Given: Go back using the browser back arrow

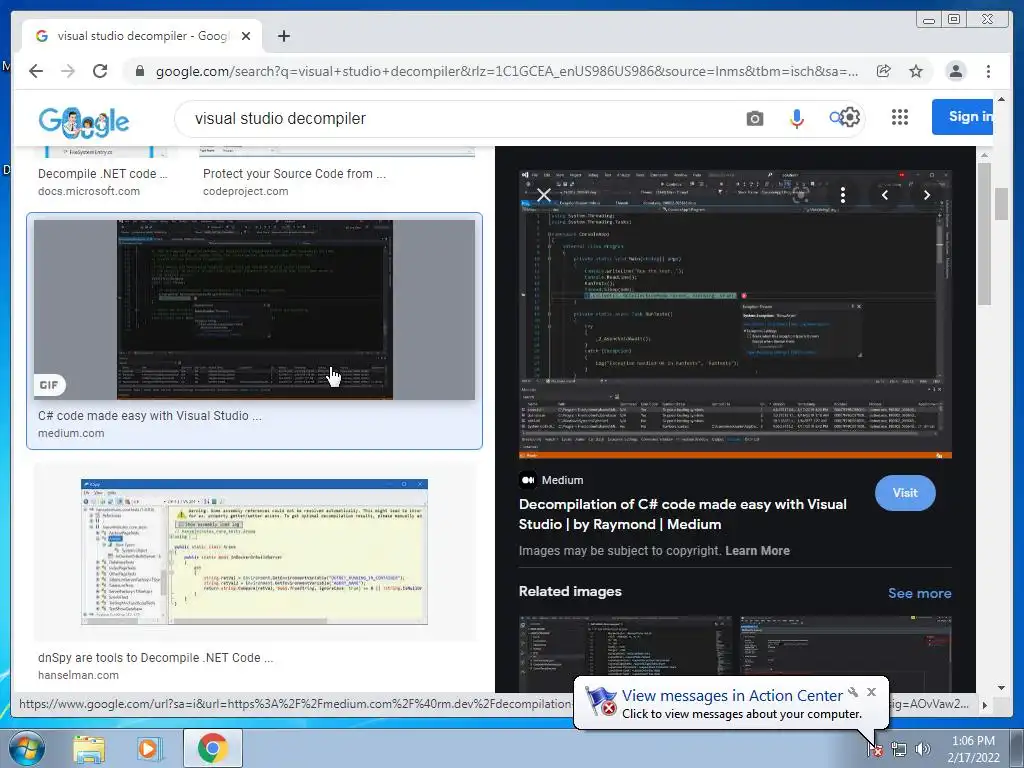Looking at the screenshot, I should tap(36, 71).
